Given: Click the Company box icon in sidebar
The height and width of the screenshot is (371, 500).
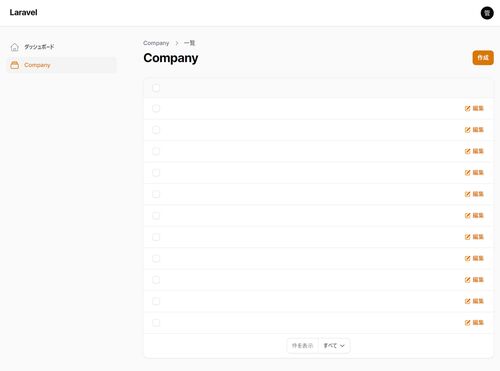Looking at the screenshot, I should coord(15,65).
